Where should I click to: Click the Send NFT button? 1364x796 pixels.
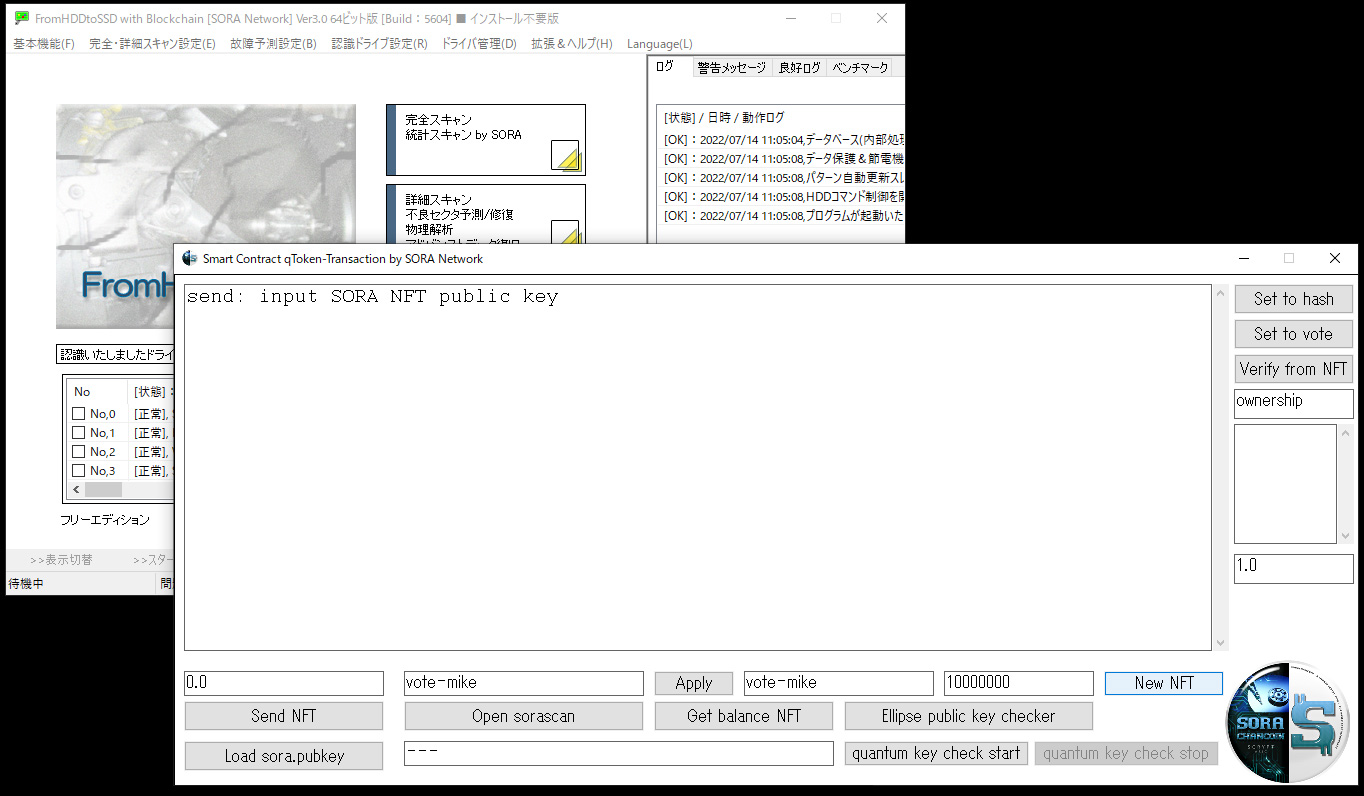284,716
